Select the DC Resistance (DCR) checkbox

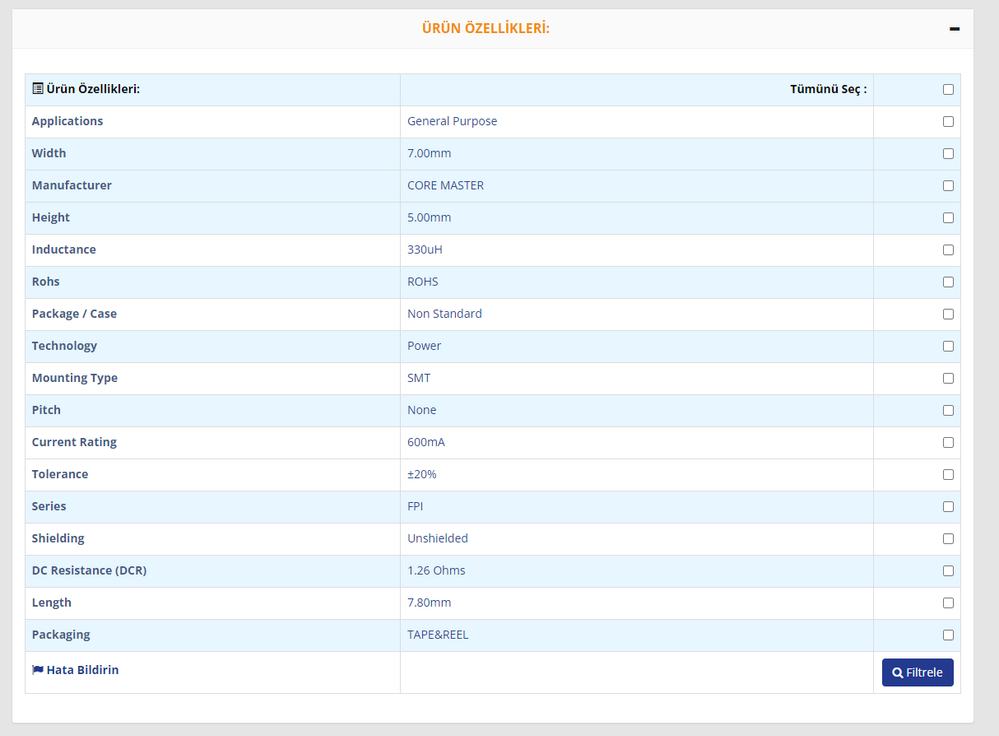(948, 571)
